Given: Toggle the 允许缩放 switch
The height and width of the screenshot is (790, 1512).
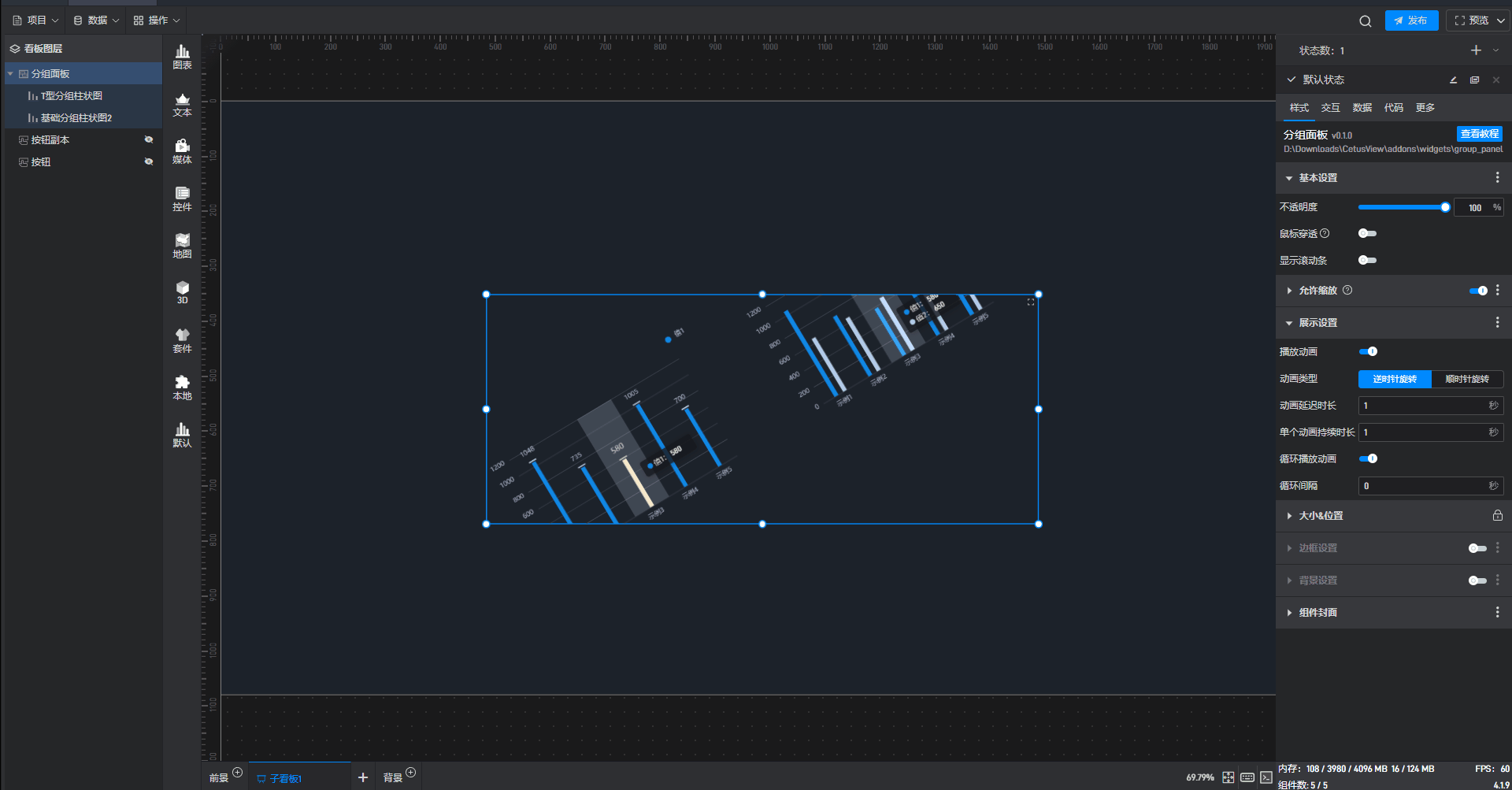Looking at the screenshot, I should [1478, 291].
